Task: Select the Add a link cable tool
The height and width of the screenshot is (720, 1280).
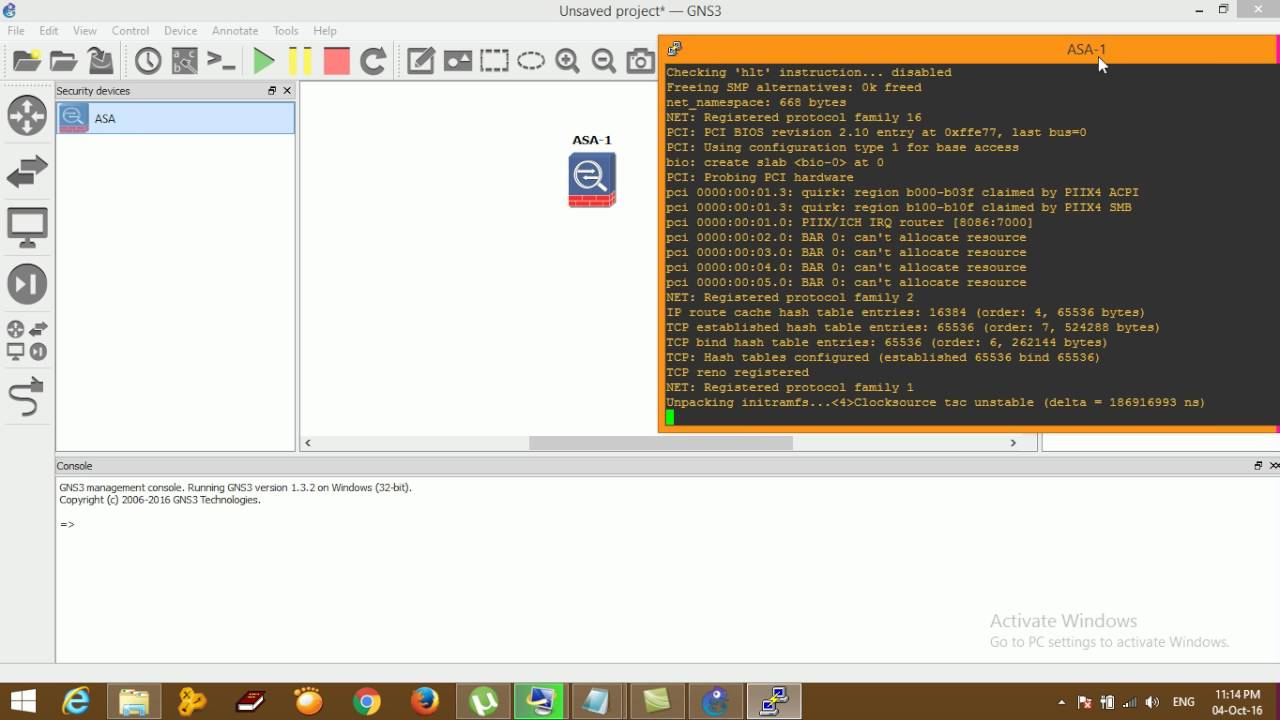Action: point(27,397)
